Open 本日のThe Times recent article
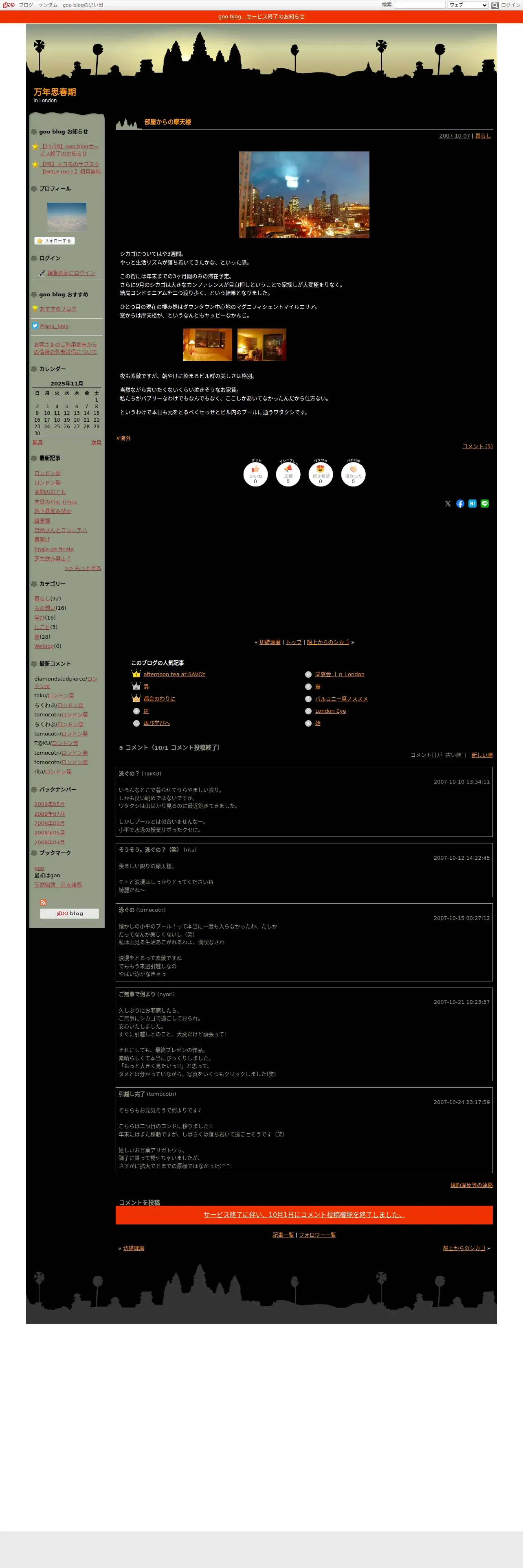 [x=55, y=501]
